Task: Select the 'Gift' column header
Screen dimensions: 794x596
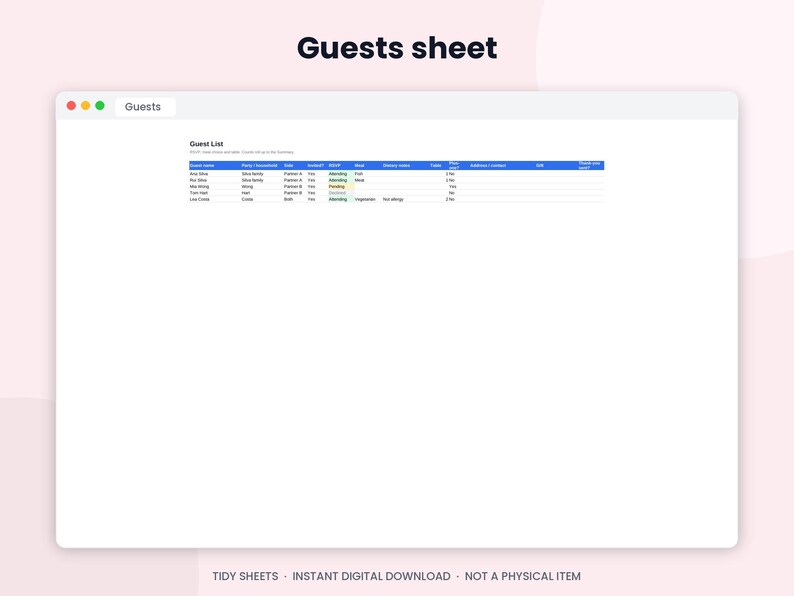Action: click(540, 166)
